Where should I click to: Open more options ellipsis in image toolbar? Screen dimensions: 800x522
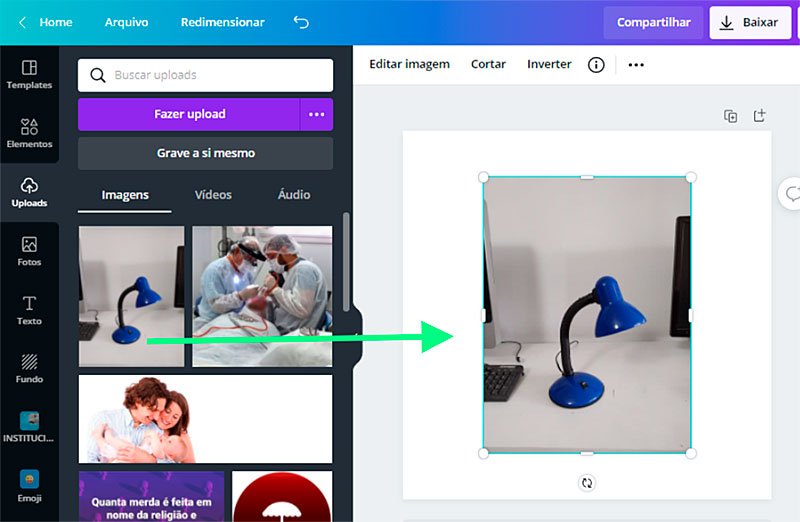point(636,65)
